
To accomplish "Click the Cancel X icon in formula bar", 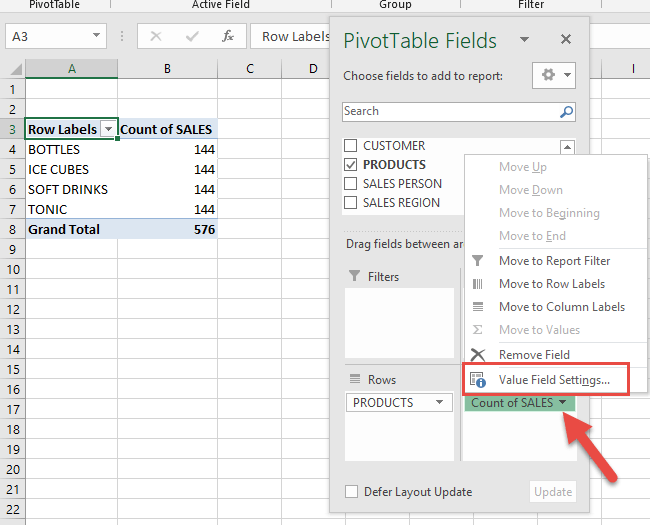I will (156, 36).
